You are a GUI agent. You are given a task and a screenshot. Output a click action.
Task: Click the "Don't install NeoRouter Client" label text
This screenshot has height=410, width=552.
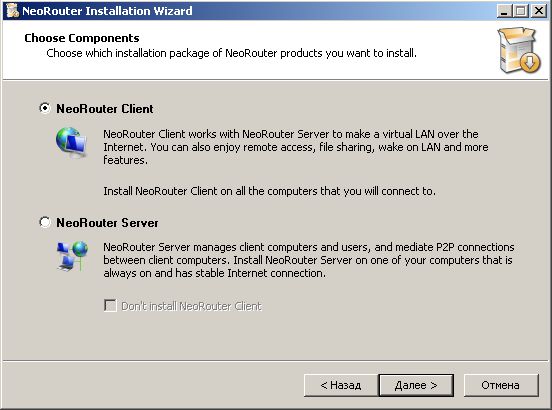coord(191,306)
